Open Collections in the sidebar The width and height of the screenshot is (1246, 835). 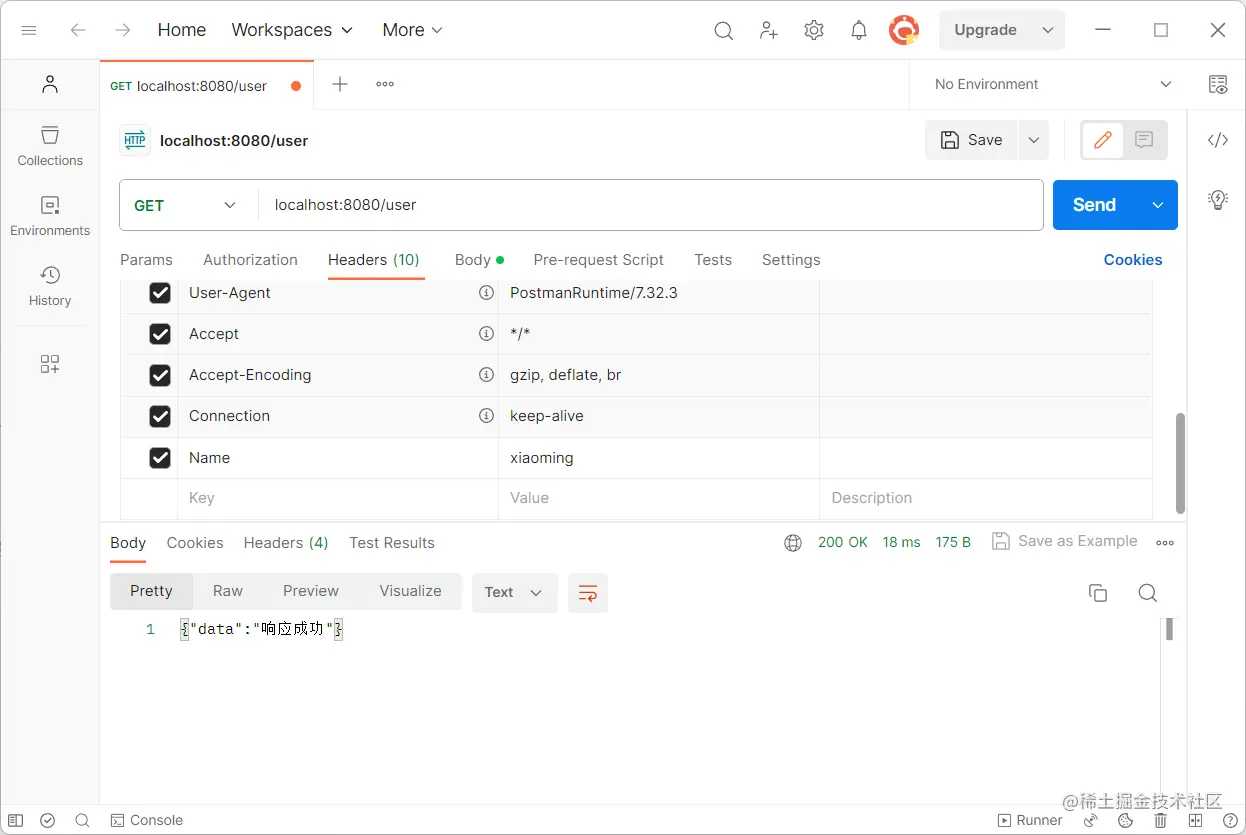tap(50, 145)
